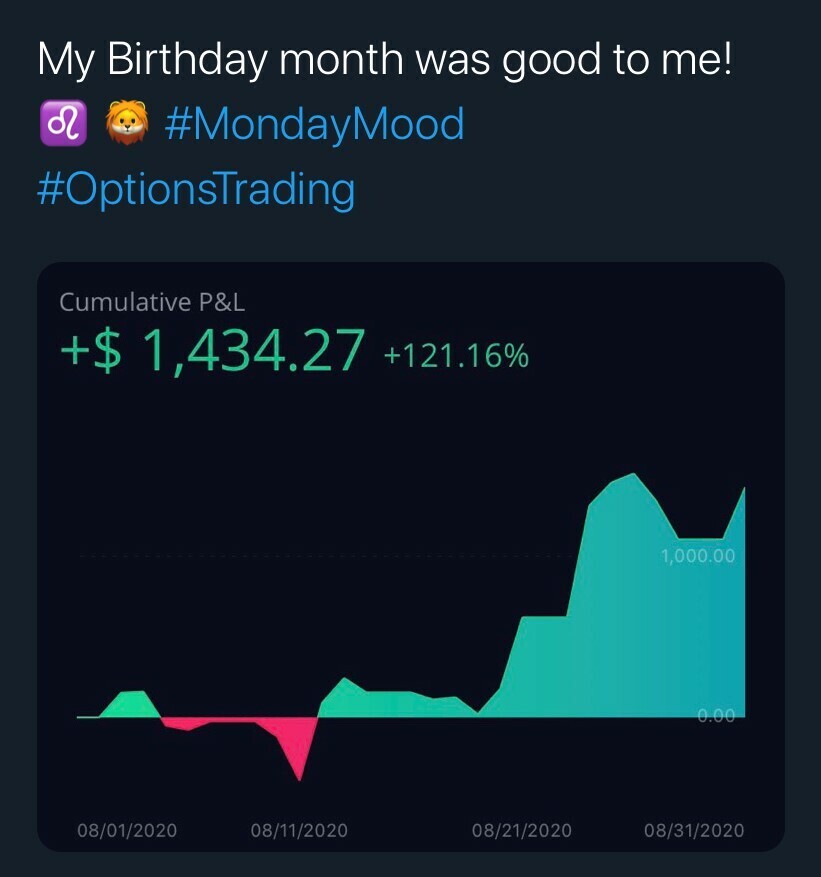The height and width of the screenshot is (877, 821).
Task: Click the small green bump near chart start
Action: click(x=130, y=704)
